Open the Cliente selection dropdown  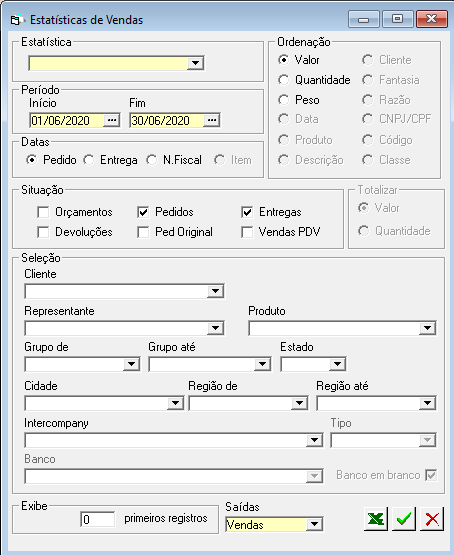(x=215, y=291)
